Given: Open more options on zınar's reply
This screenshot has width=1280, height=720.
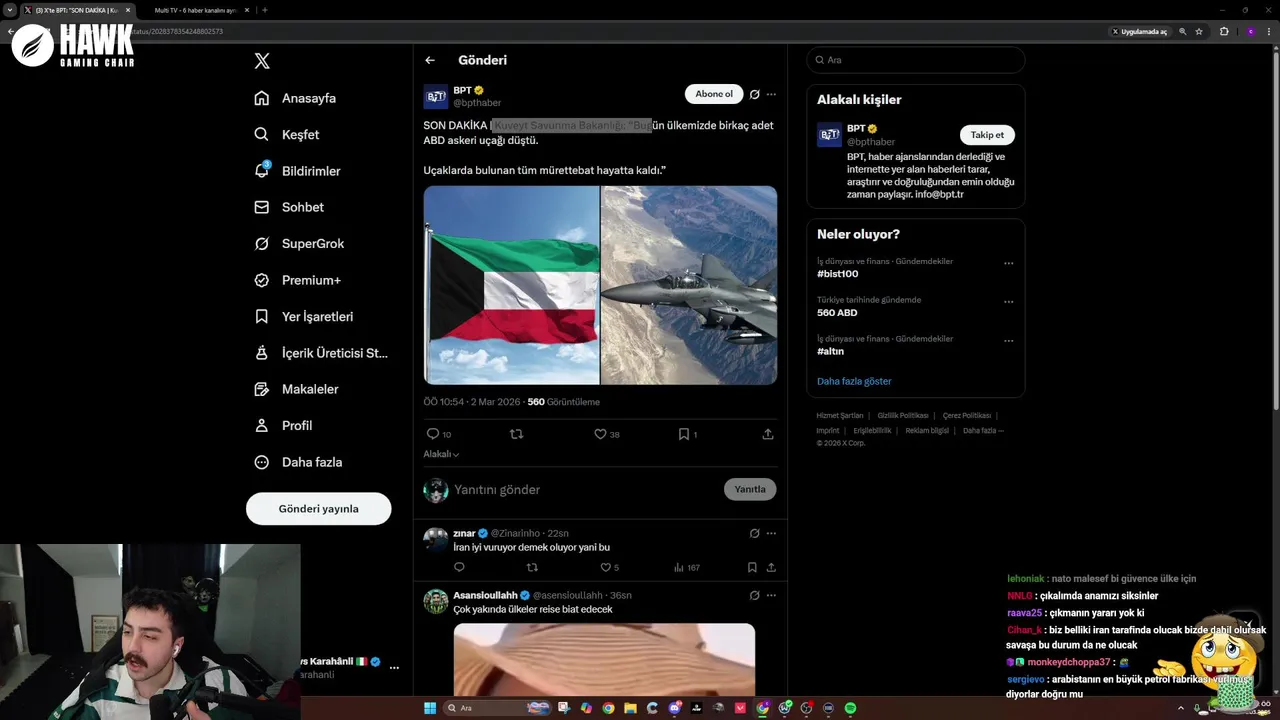Looking at the screenshot, I should pos(771,533).
